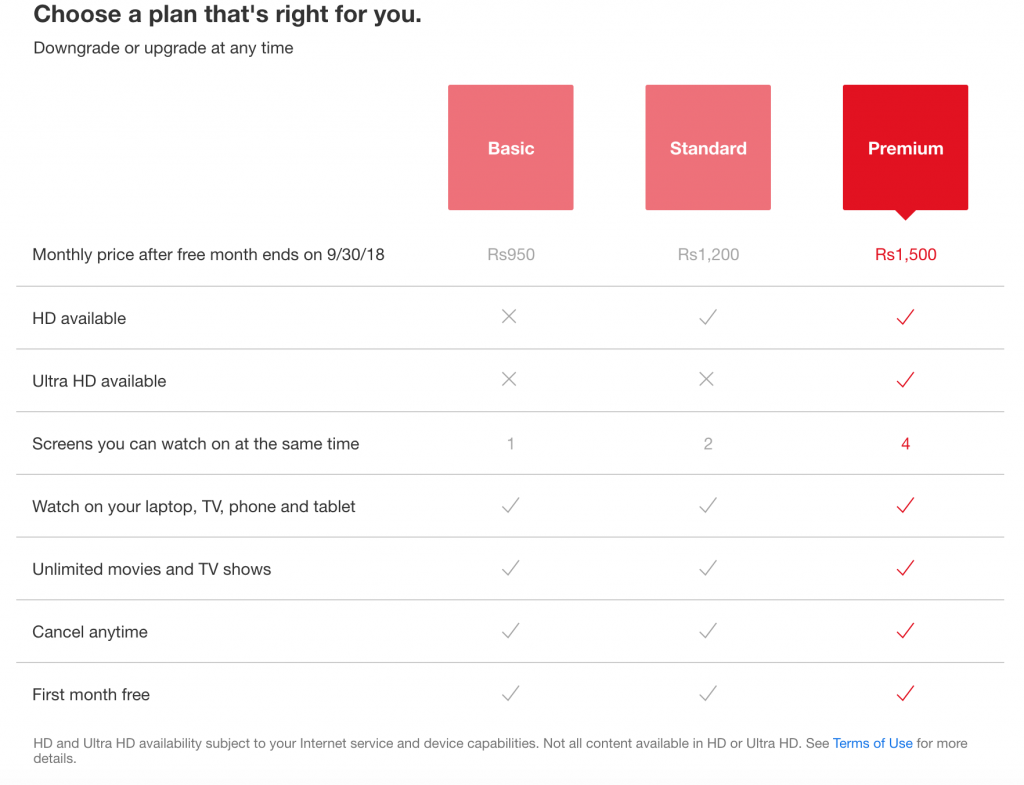Click the Standard Ultra HD cross icon
The height and width of the screenshot is (785, 1024).
click(x=707, y=379)
